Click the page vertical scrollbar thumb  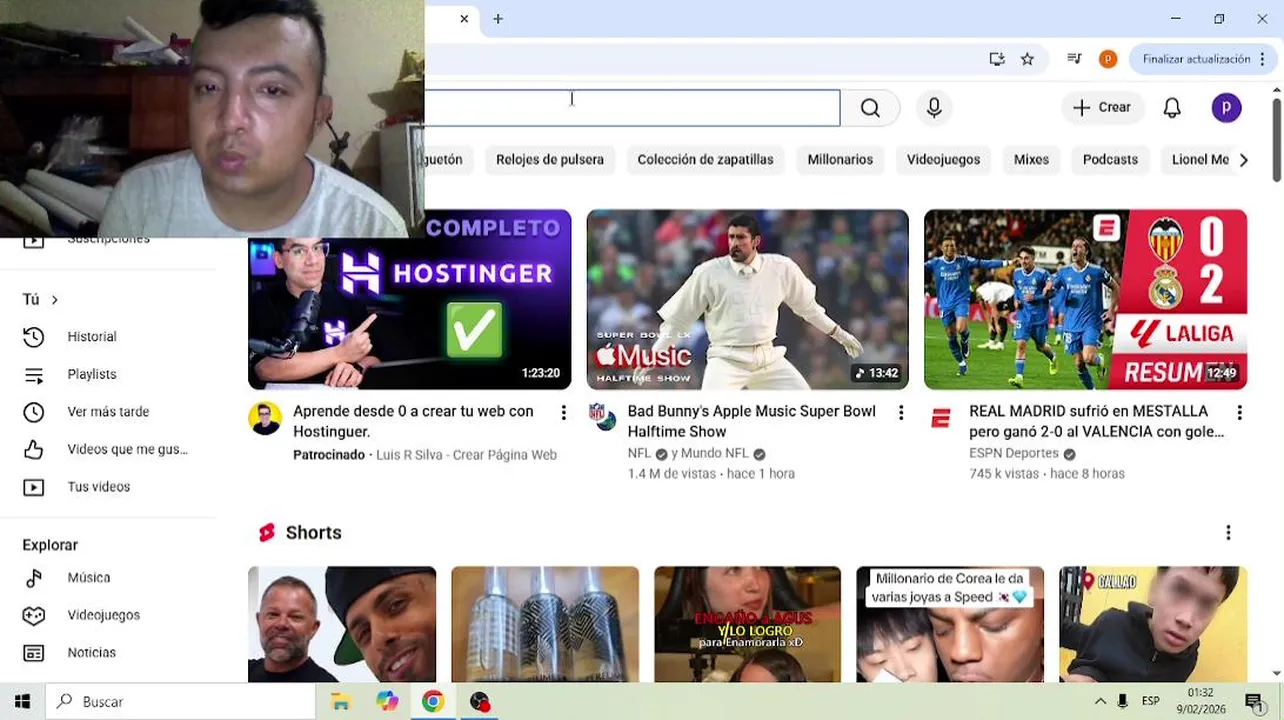[x=1276, y=139]
